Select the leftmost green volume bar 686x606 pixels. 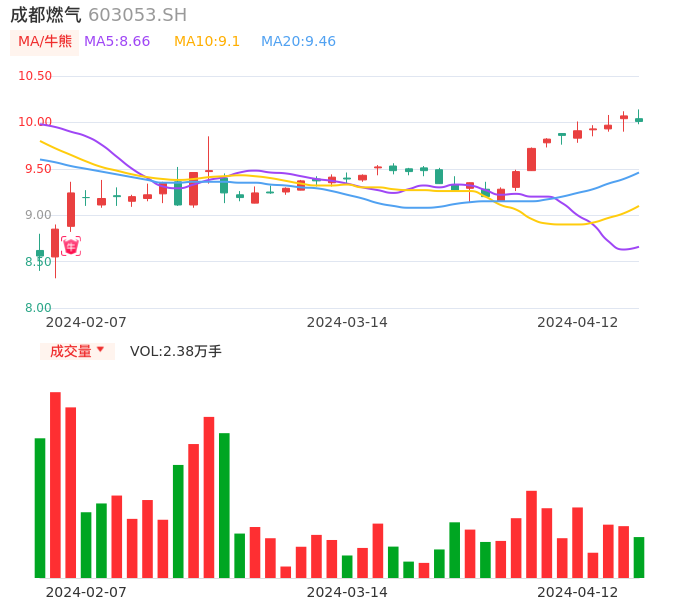pyautogui.click(x=40, y=508)
